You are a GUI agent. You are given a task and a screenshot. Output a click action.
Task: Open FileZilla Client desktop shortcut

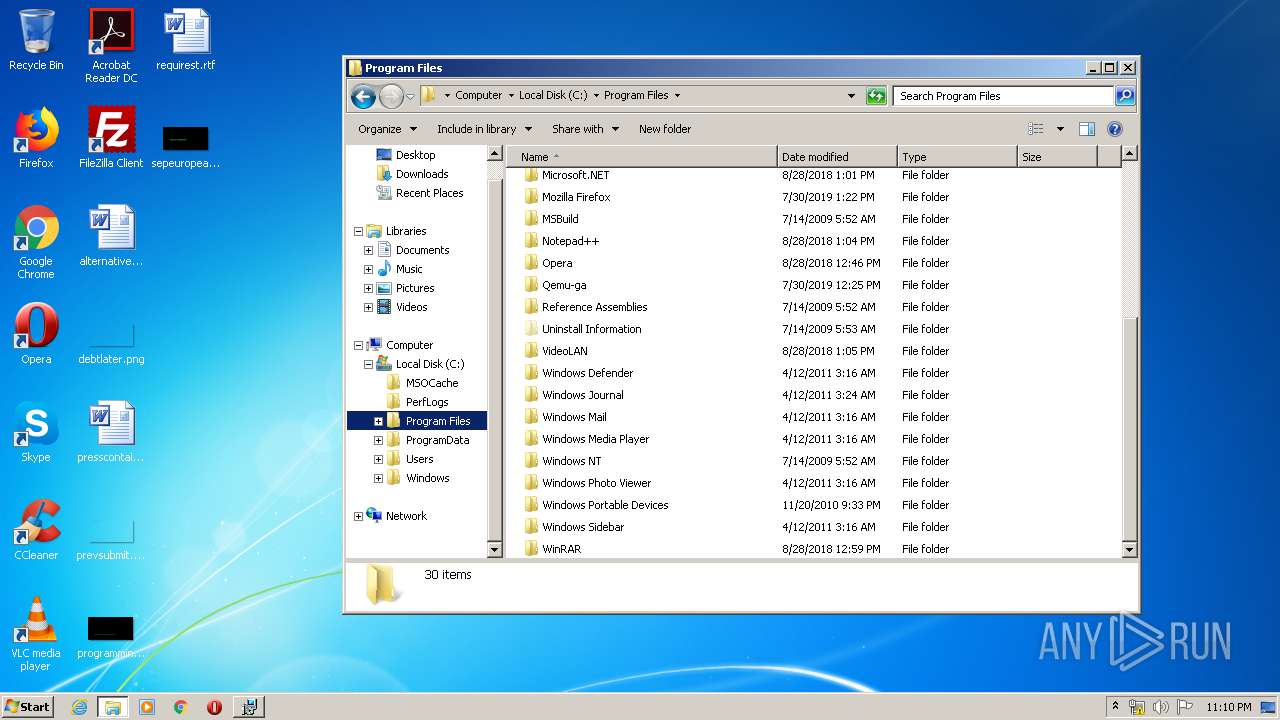[x=111, y=138]
